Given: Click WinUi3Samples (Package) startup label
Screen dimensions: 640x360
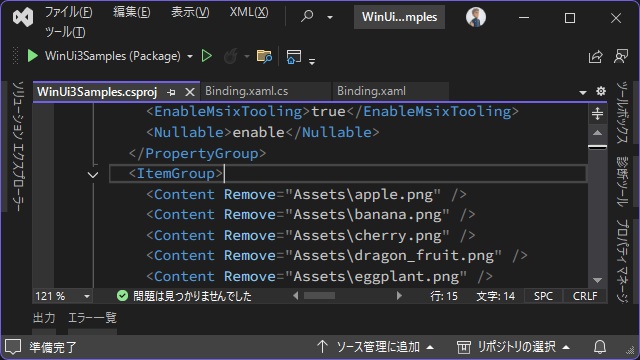Looking at the screenshot, I should tap(113, 56).
